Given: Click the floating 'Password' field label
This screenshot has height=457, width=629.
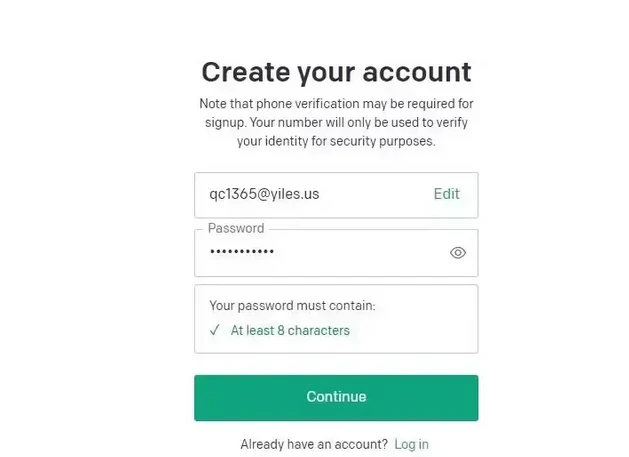Looking at the screenshot, I should click(235, 229).
